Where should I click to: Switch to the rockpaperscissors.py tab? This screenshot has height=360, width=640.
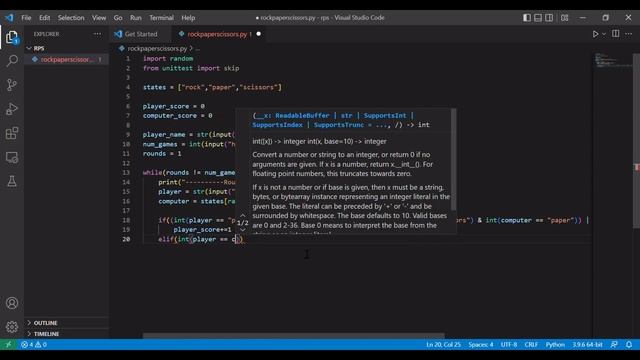pos(217,34)
